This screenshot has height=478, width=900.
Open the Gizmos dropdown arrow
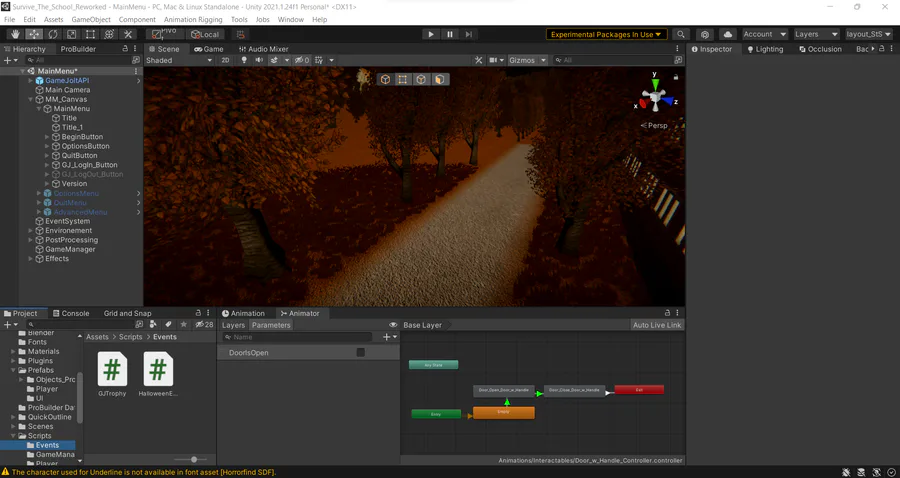tap(544, 60)
